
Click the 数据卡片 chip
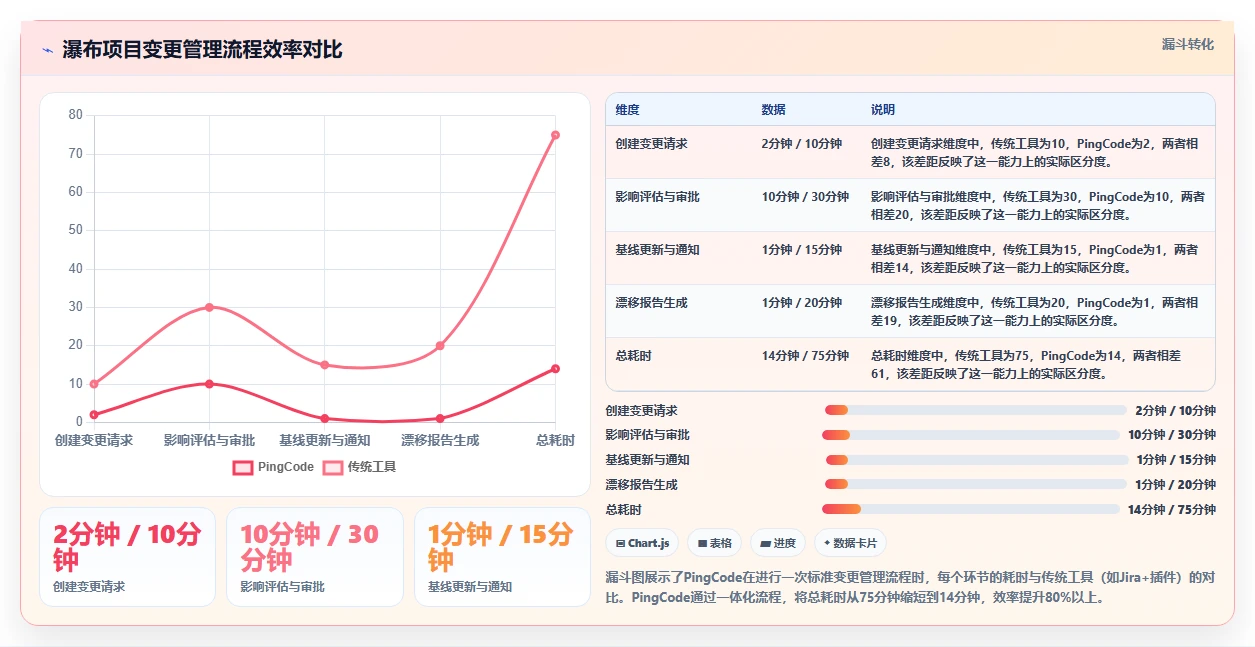(x=850, y=543)
